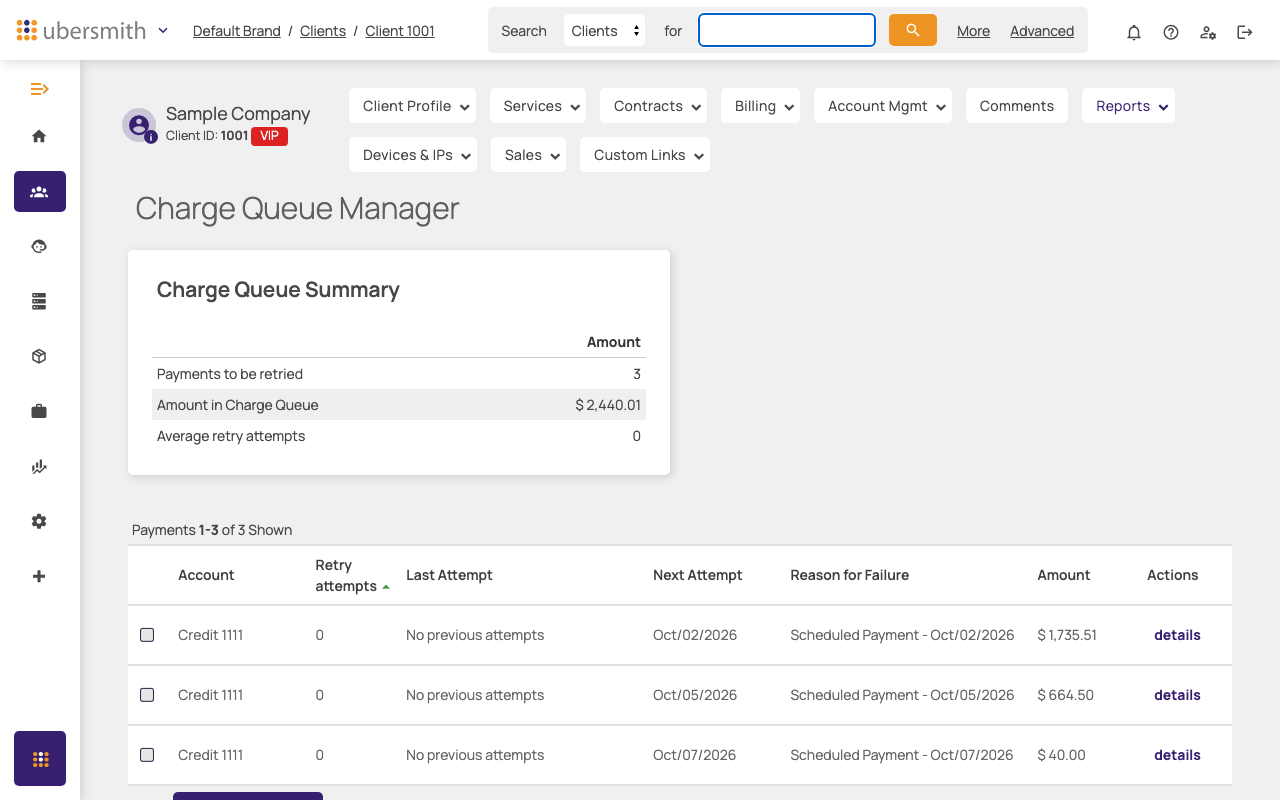Expand the Billing menu
This screenshot has height=800, width=1280.
pos(760,106)
